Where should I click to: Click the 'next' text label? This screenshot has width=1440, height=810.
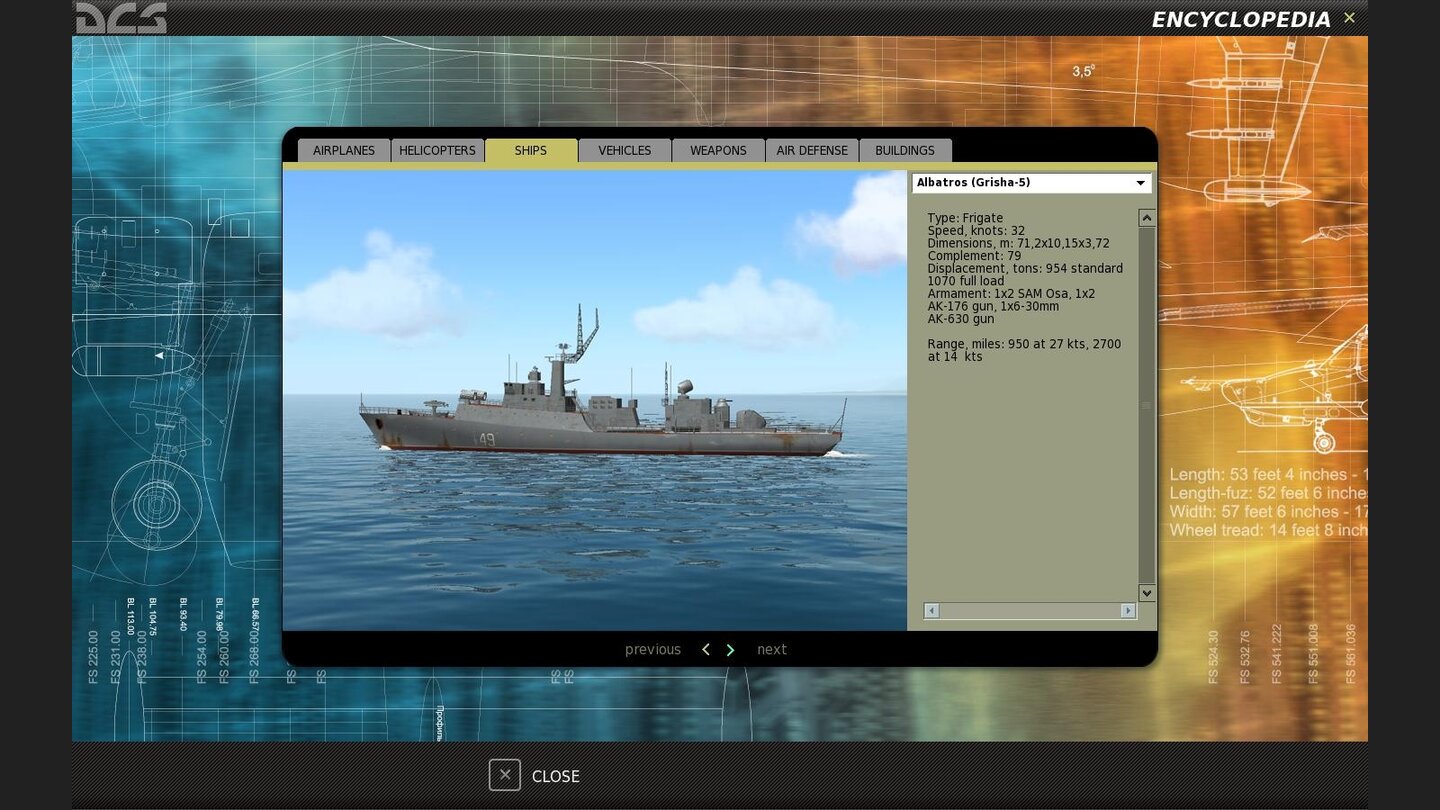tap(772, 650)
